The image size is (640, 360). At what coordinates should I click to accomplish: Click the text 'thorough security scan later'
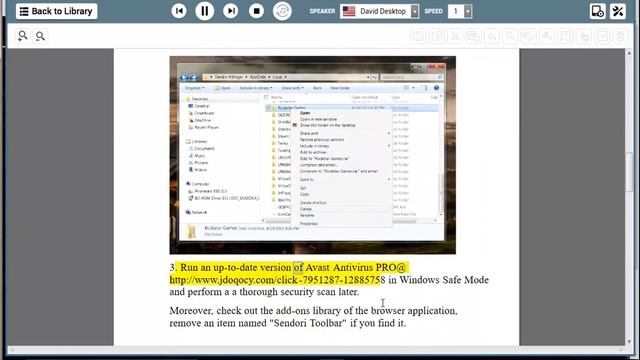pos(299,292)
